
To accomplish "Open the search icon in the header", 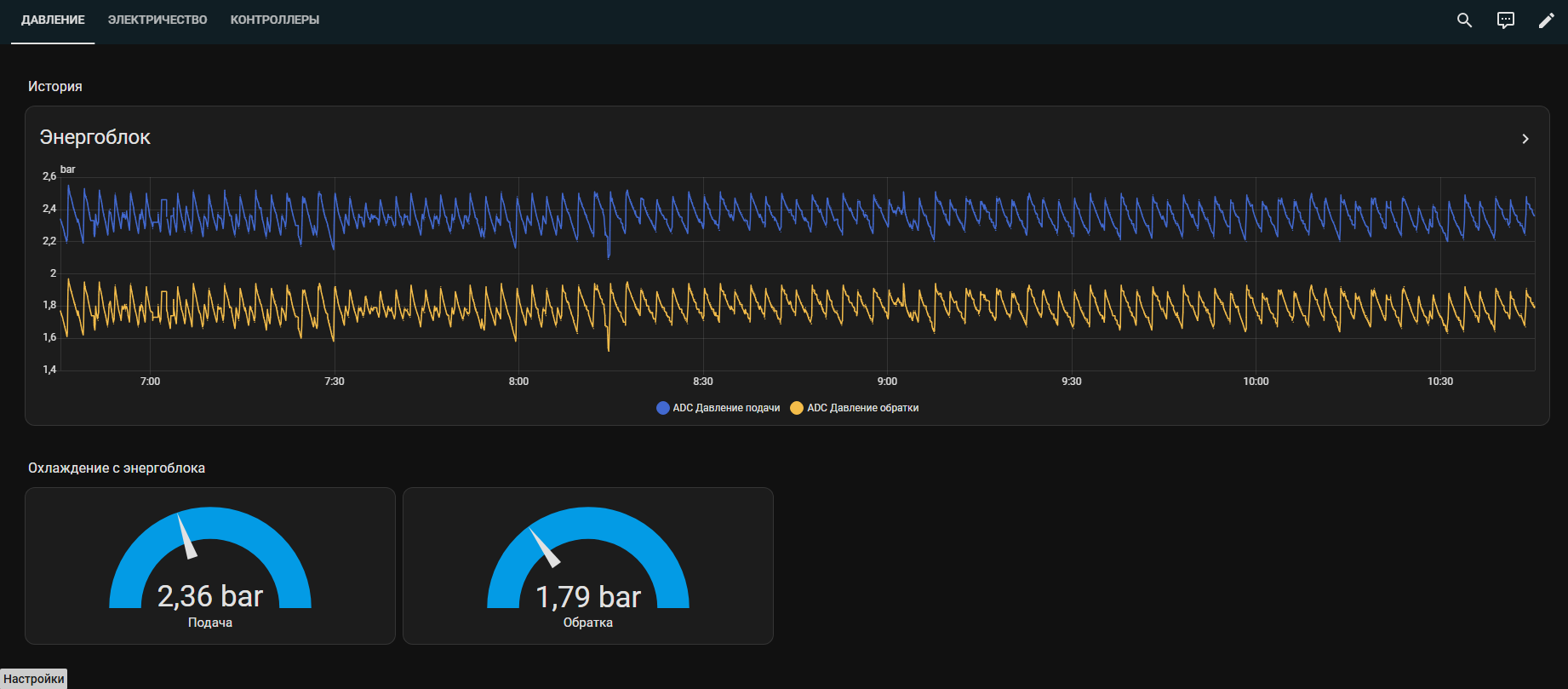I will point(1464,20).
